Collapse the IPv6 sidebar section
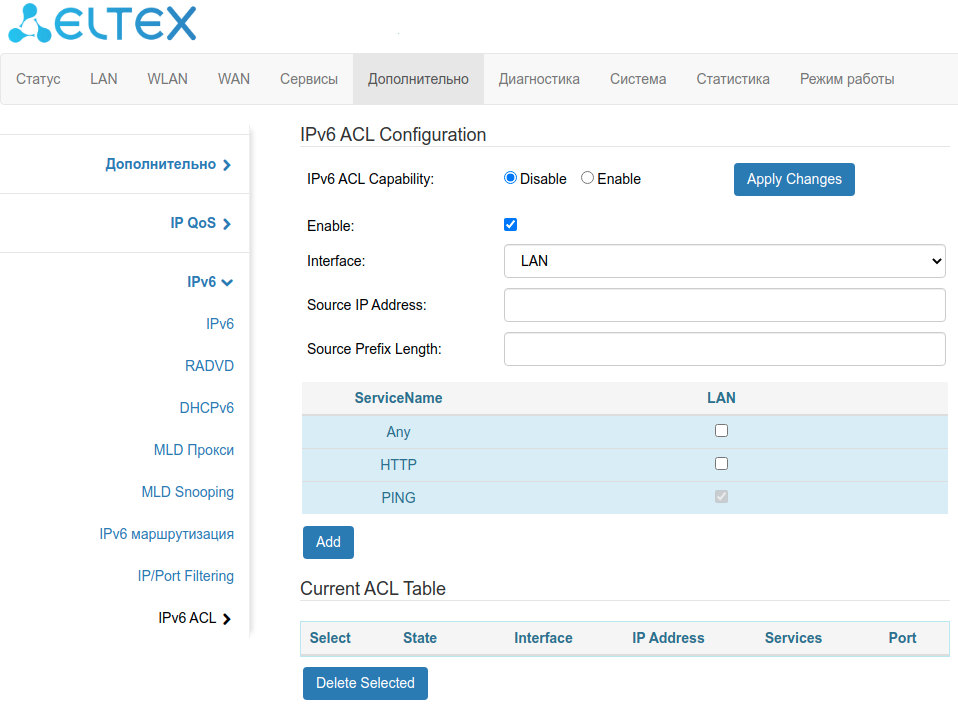Image resolution: width=958 pixels, height=717 pixels. coord(209,282)
